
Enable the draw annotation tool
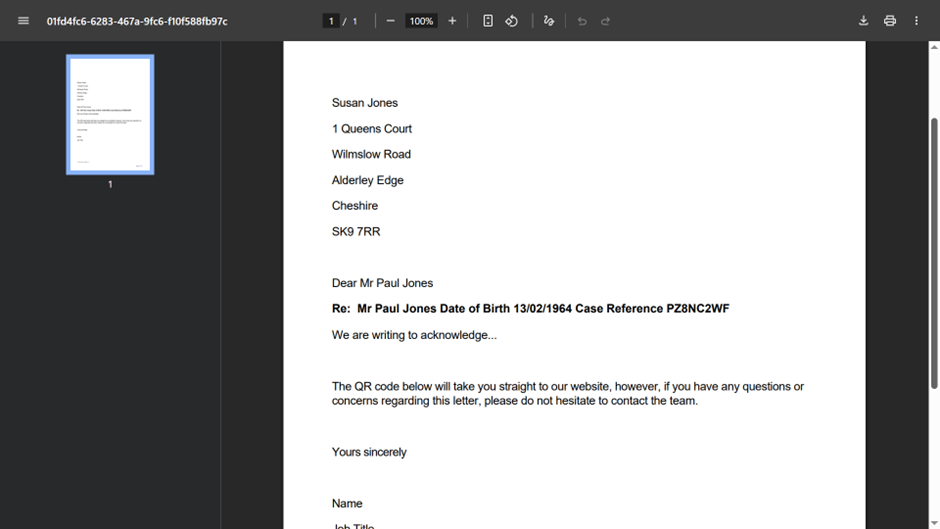(x=549, y=21)
